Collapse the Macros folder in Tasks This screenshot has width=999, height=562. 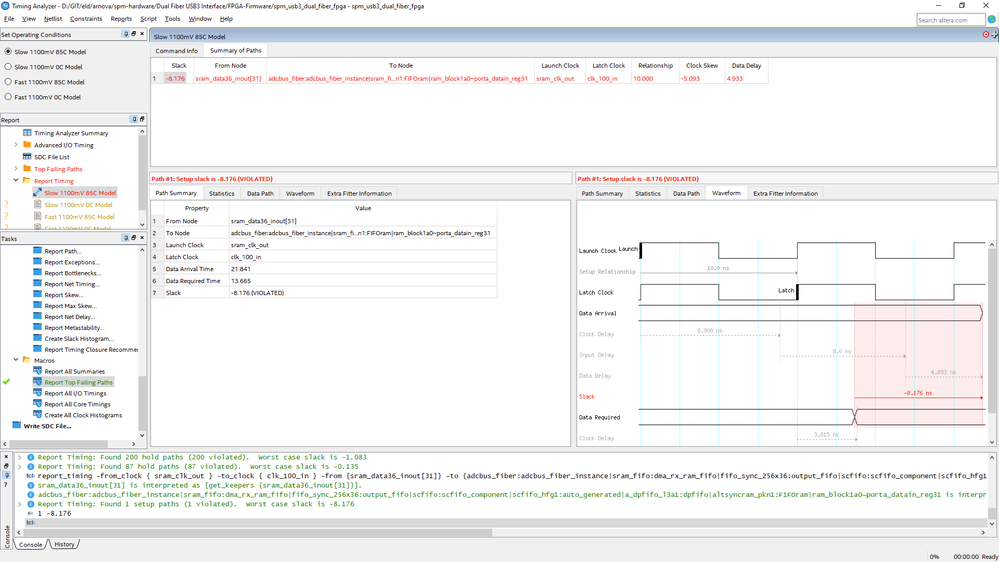[16, 360]
